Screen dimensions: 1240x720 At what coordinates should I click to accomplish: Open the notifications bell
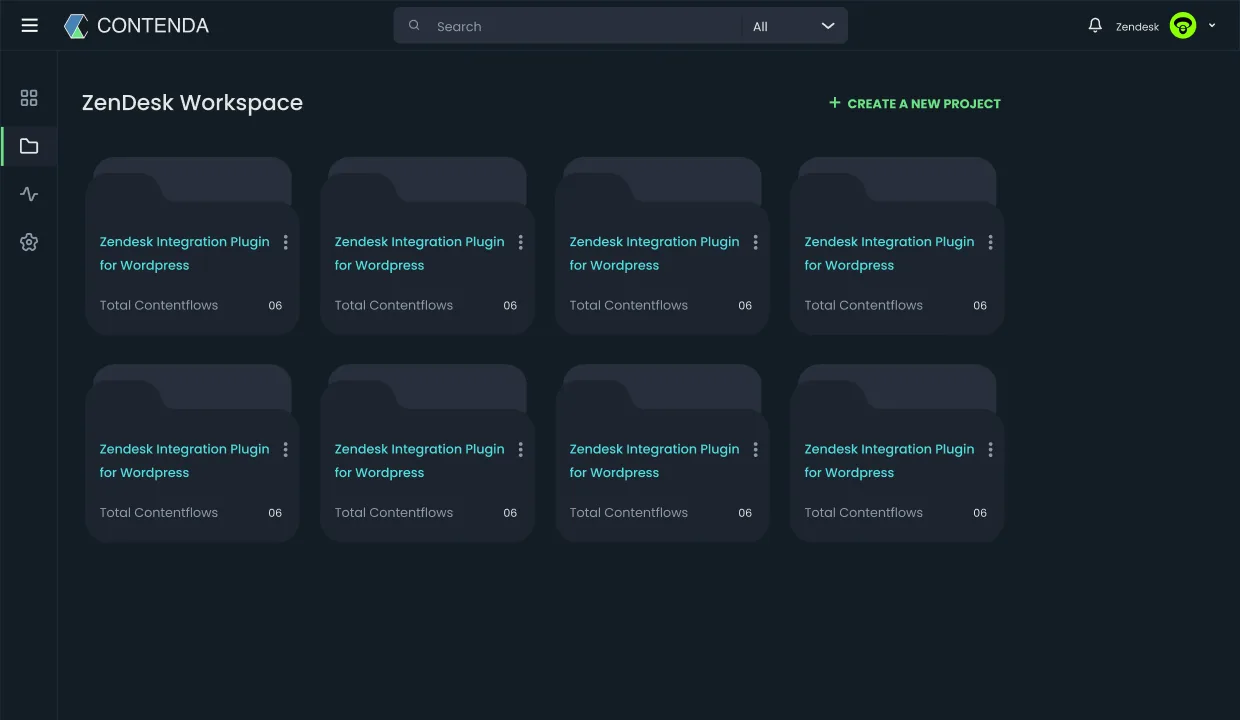1095,26
